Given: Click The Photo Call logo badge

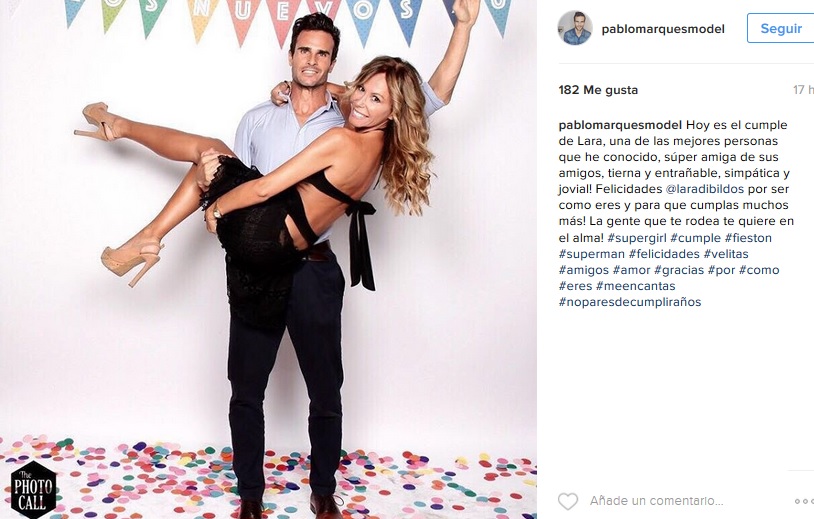Looking at the screenshot, I should (x=33, y=489).
